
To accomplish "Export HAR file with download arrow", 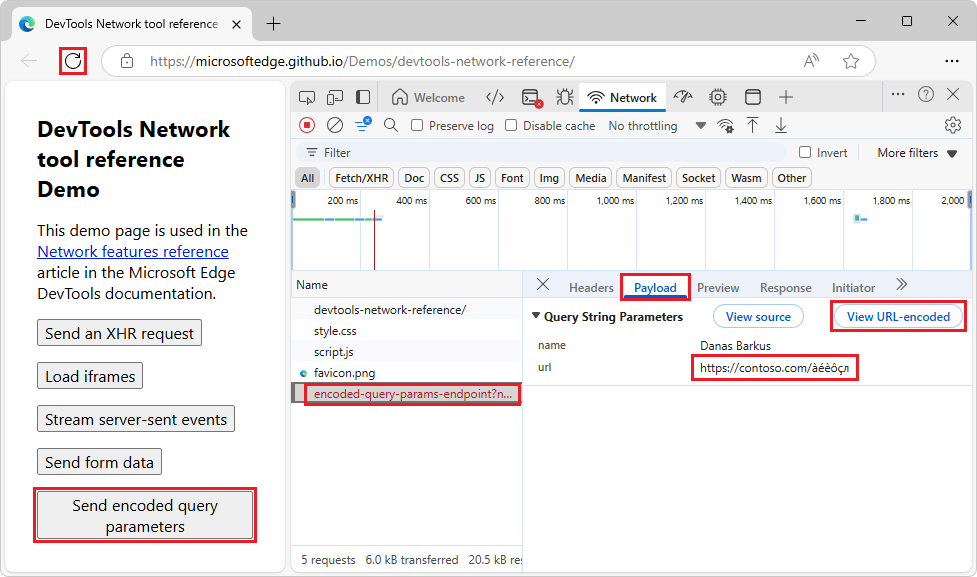I will [781, 125].
